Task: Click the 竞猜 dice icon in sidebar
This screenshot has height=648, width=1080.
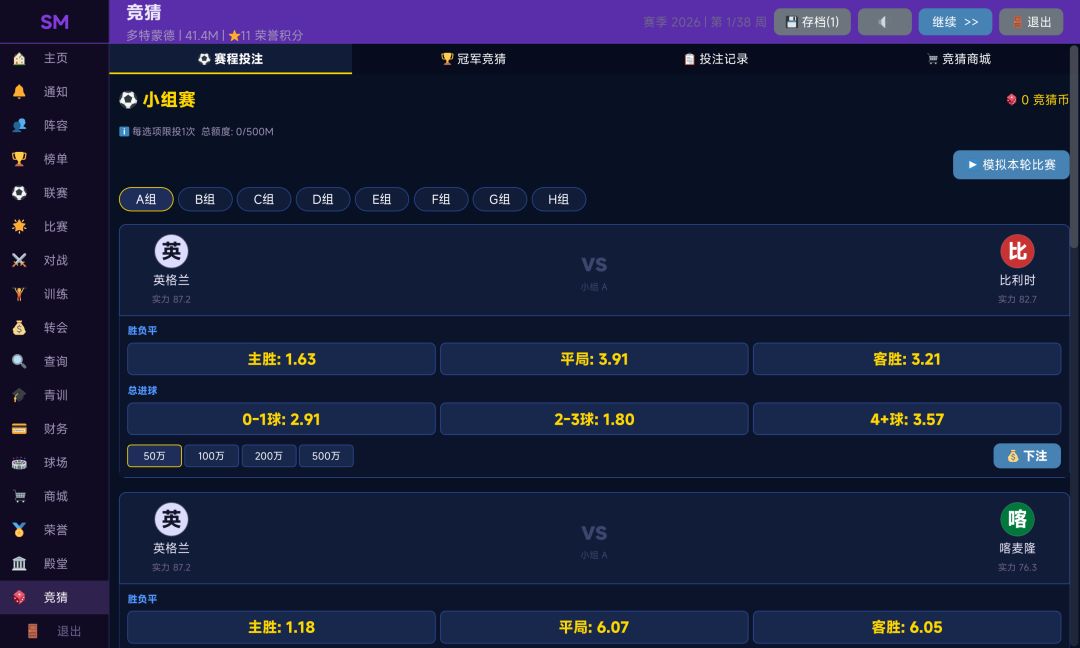Action: click(19, 598)
